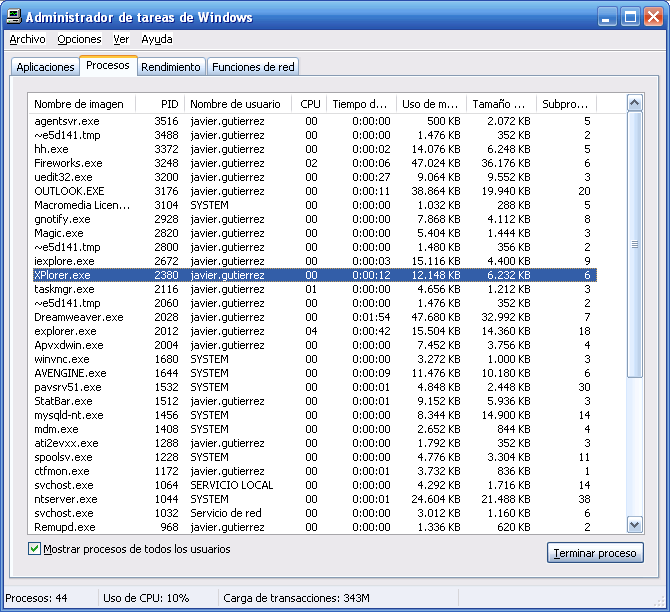Sort by CPU column header

click(310, 104)
